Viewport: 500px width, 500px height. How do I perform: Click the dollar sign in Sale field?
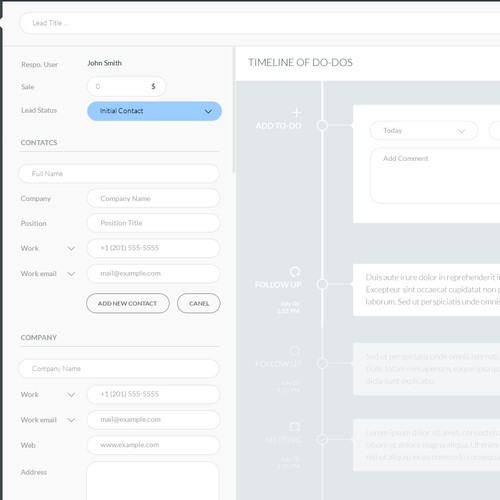click(153, 86)
